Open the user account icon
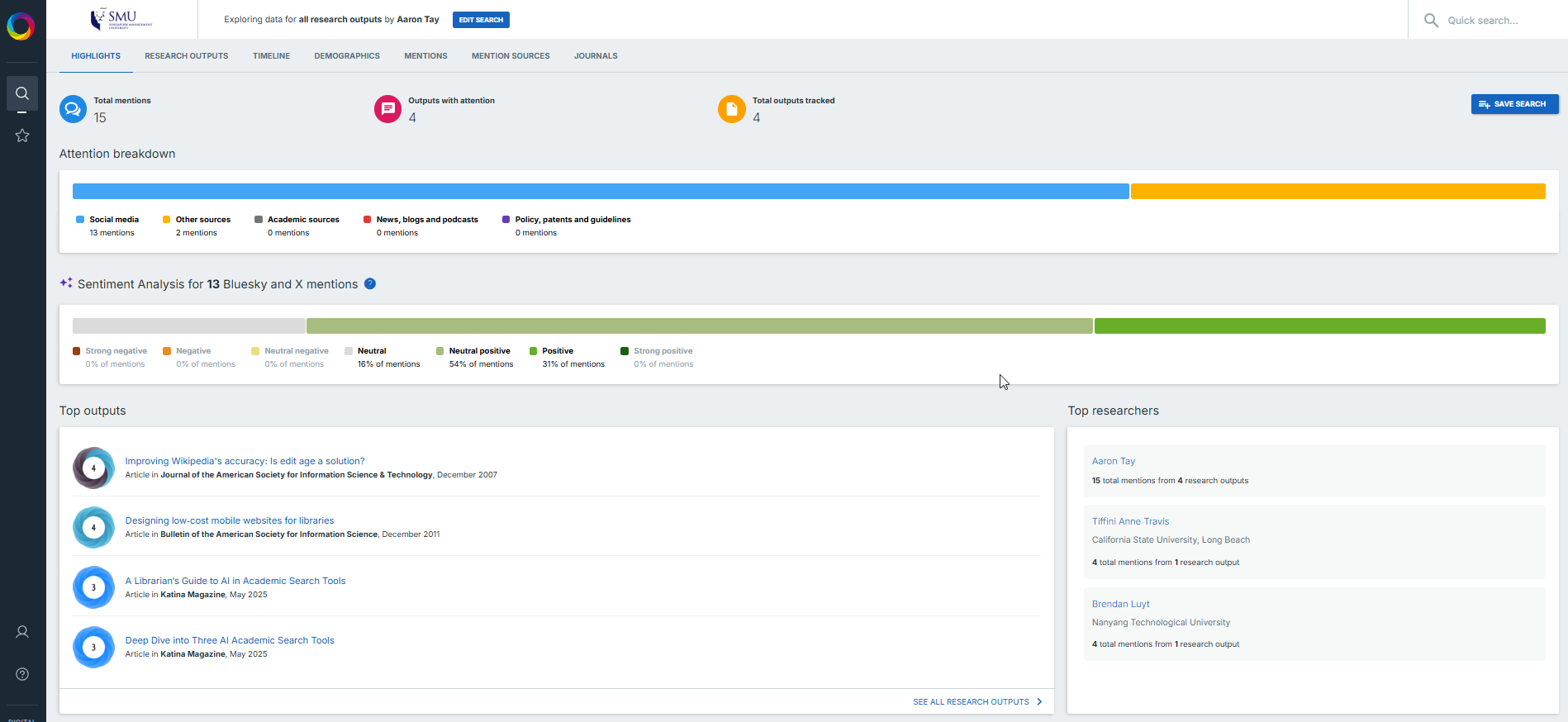The width and height of the screenshot is (1568, 722). [22, 632]
